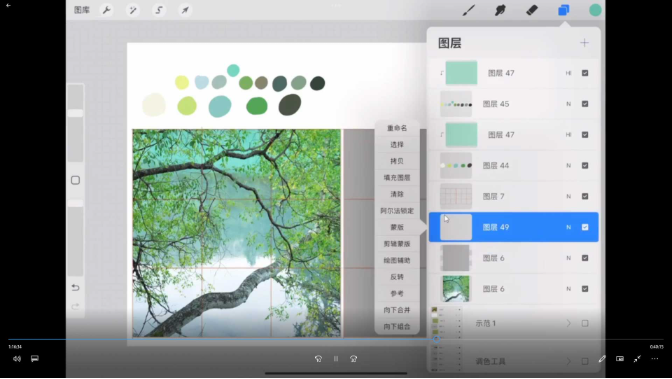
Task: Open blend mode N of 图层 45
Action: [568, 104]
